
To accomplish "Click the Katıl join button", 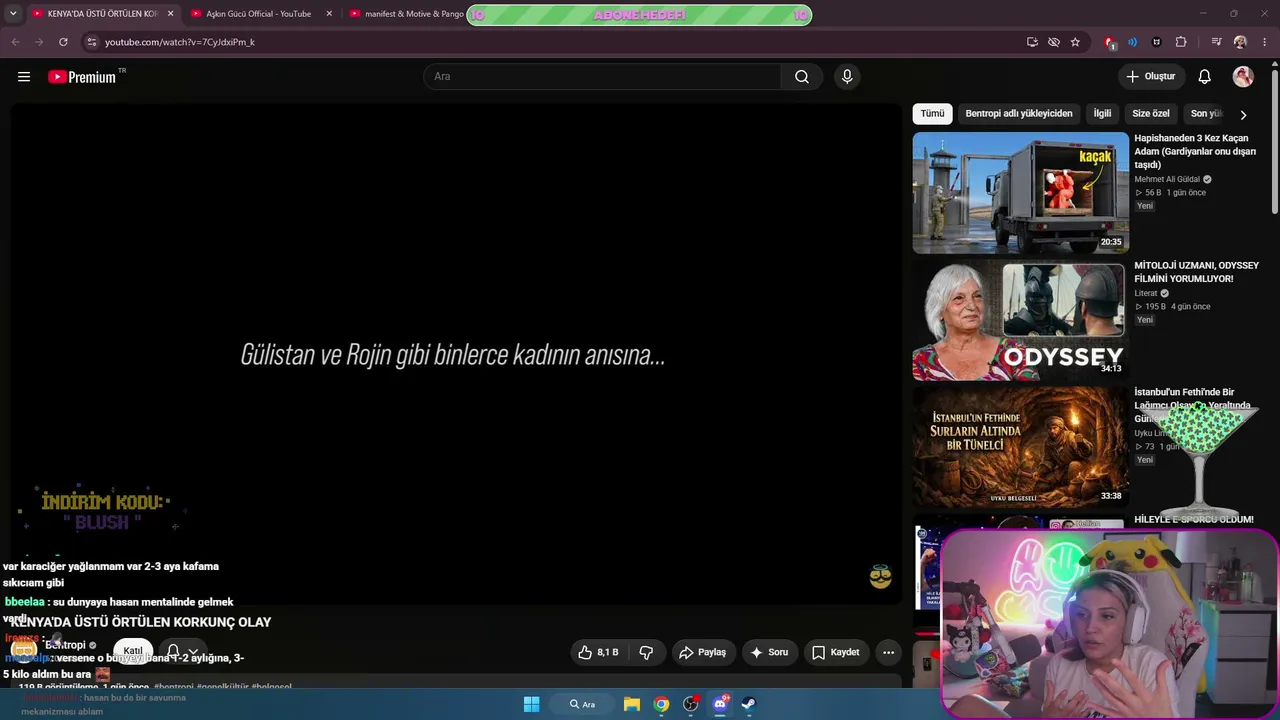I will click(133, 651).
